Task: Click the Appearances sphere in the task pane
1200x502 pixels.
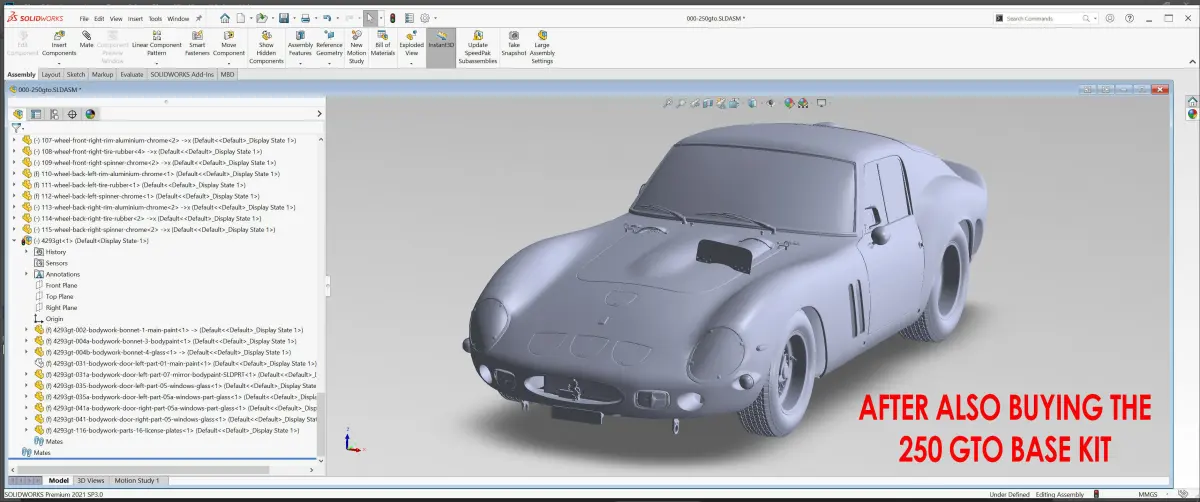Action: 1192,114
